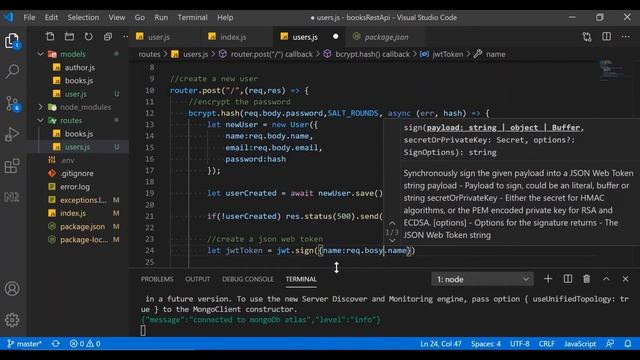Collapse all folders in explorer

pos(108,37)
